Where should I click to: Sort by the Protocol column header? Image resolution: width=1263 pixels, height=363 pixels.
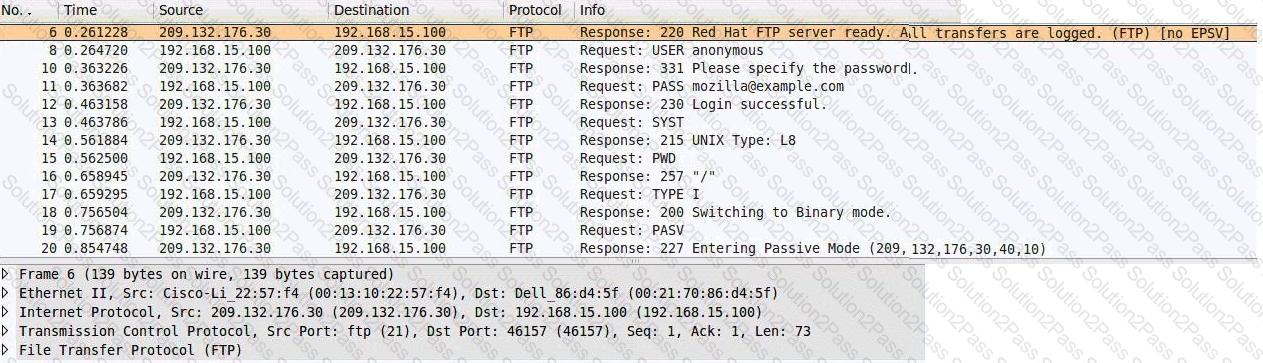tap(538, 10)
